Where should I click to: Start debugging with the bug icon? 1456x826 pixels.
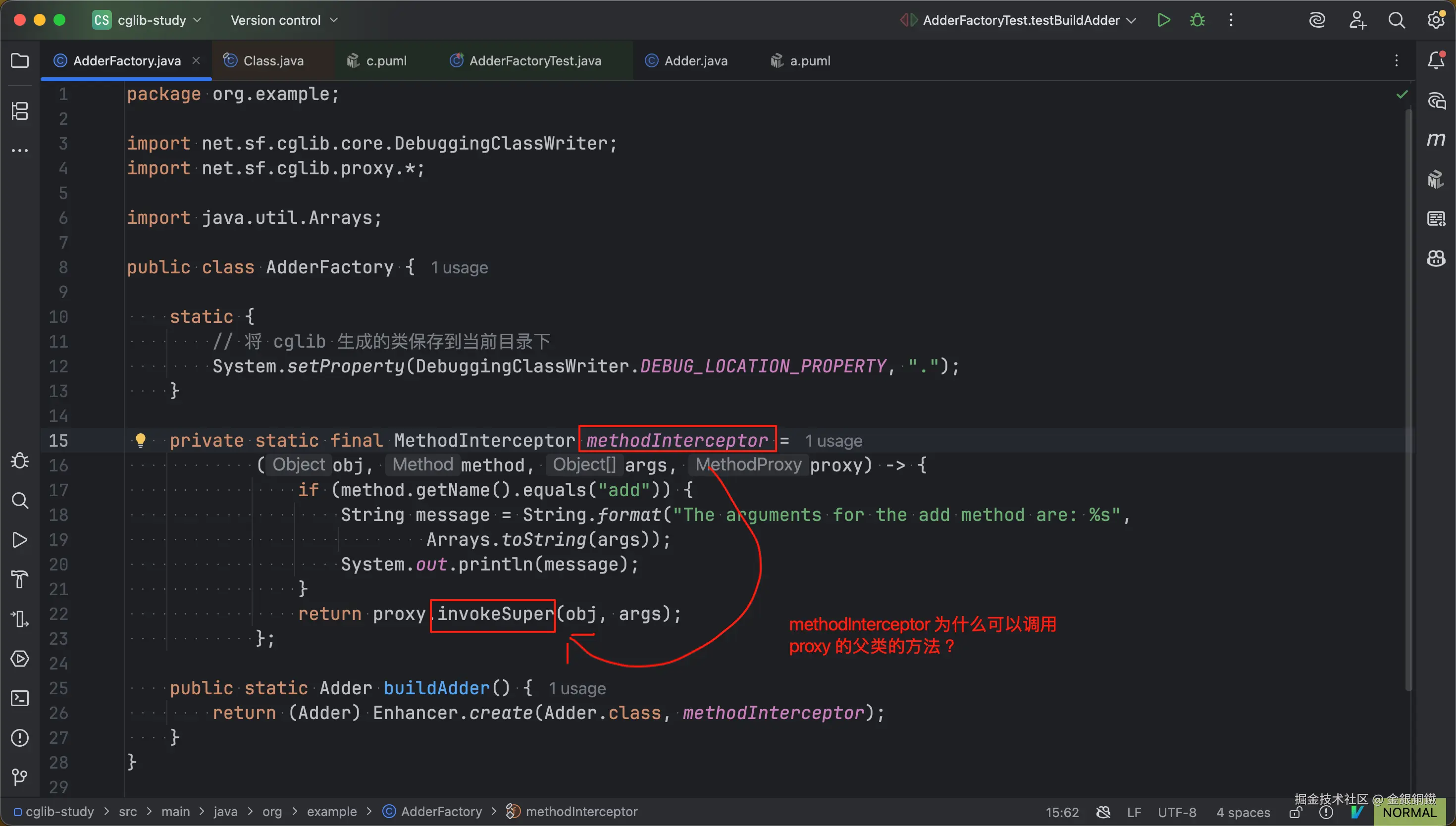pos(1197,20)
